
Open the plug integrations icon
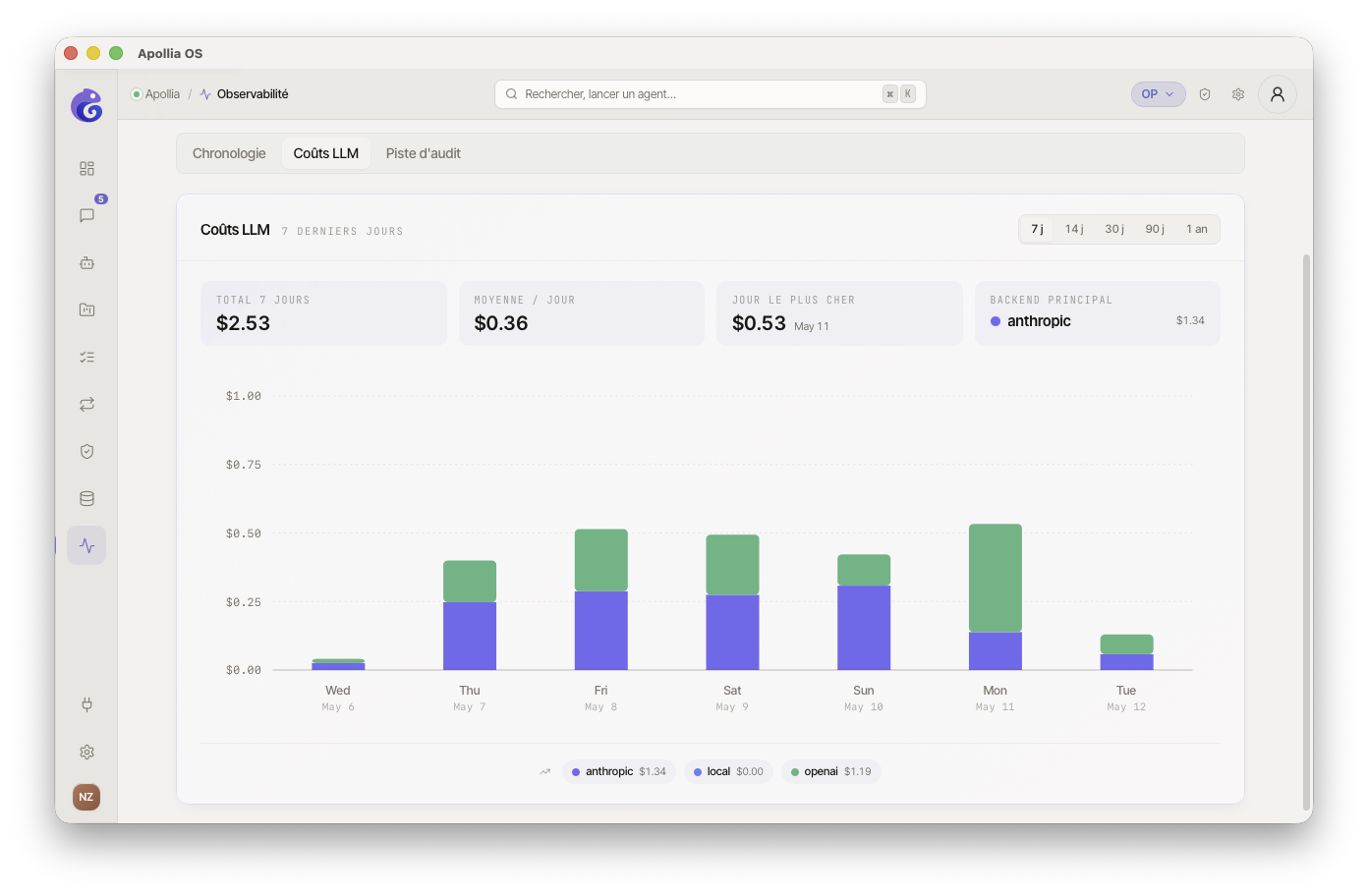click(86, 704)
